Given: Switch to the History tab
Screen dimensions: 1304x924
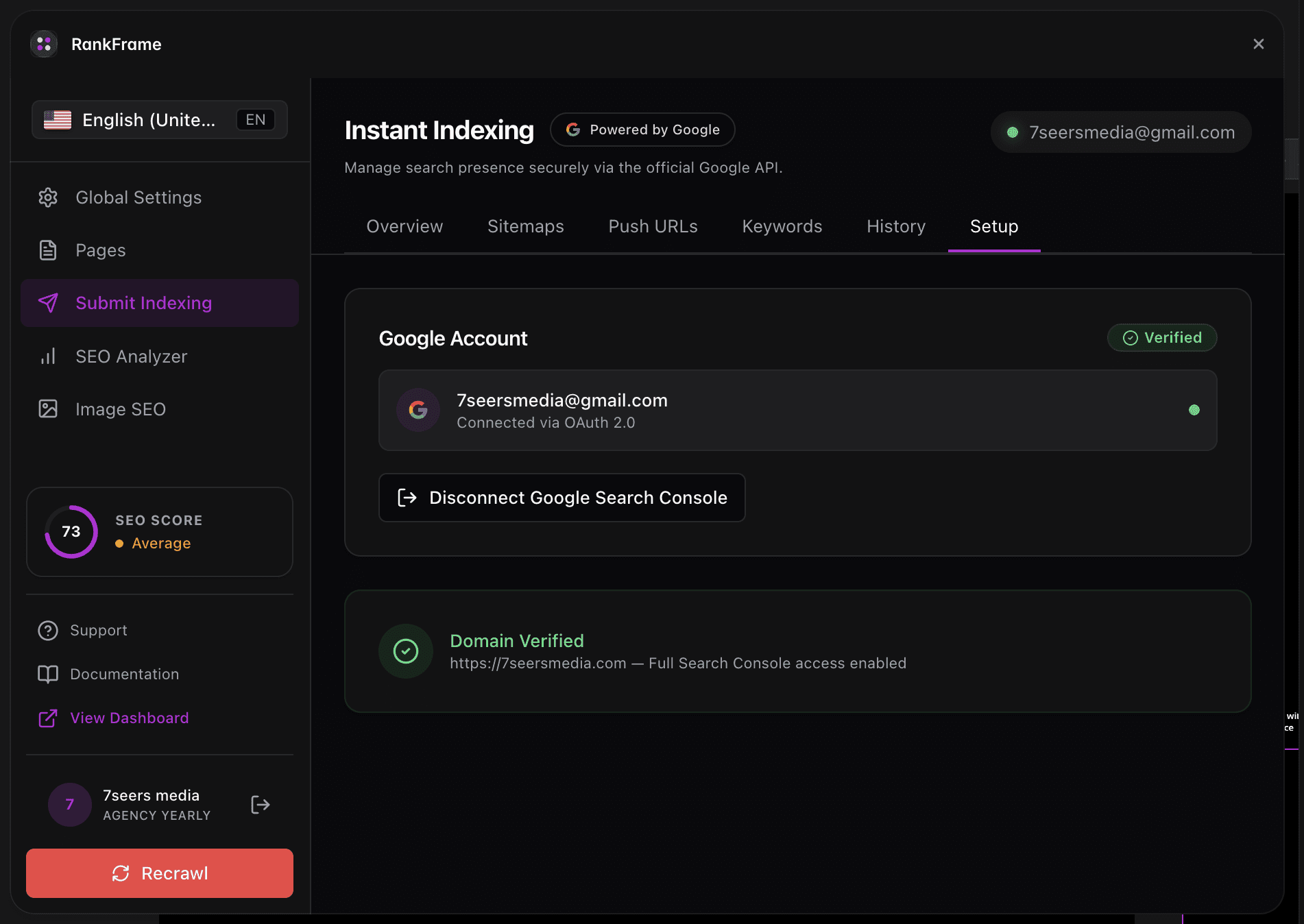Looking at the screenshot, I should click(896, 226).
